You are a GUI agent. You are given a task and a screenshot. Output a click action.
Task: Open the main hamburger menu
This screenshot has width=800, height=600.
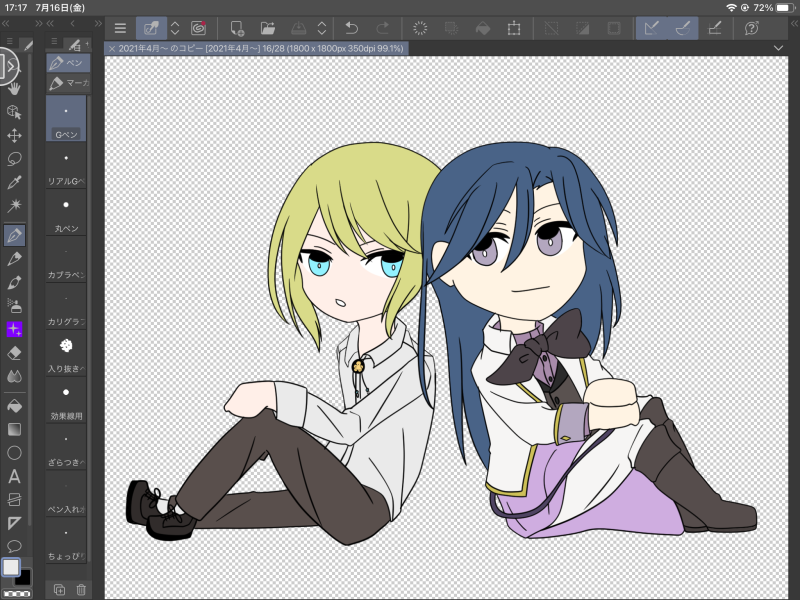[x=120, y=28]
